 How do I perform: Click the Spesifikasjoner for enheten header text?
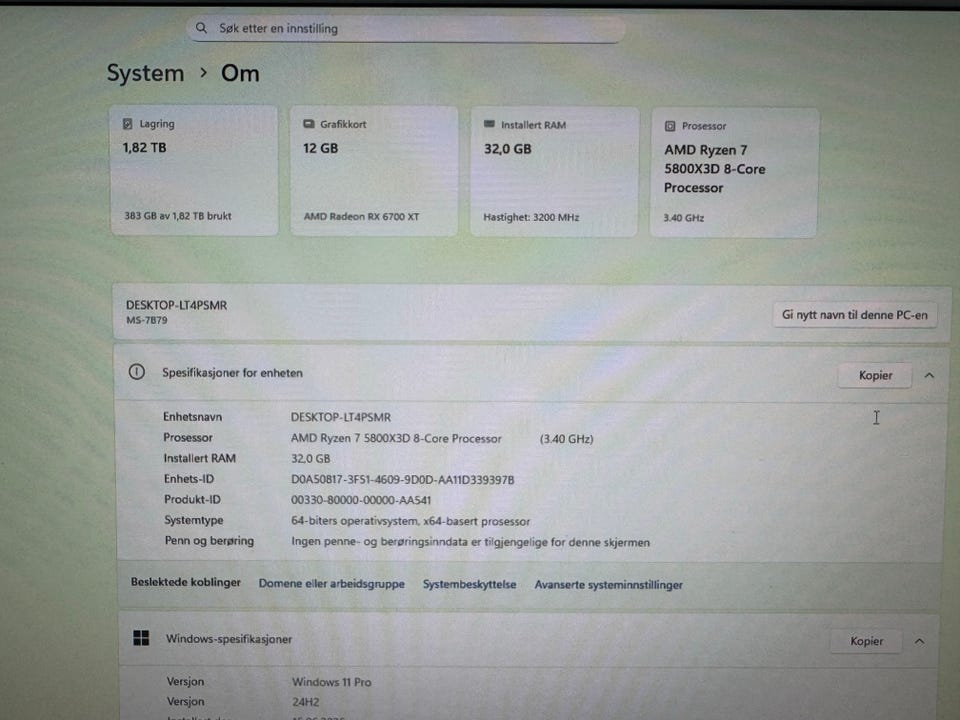click(232, 373)
